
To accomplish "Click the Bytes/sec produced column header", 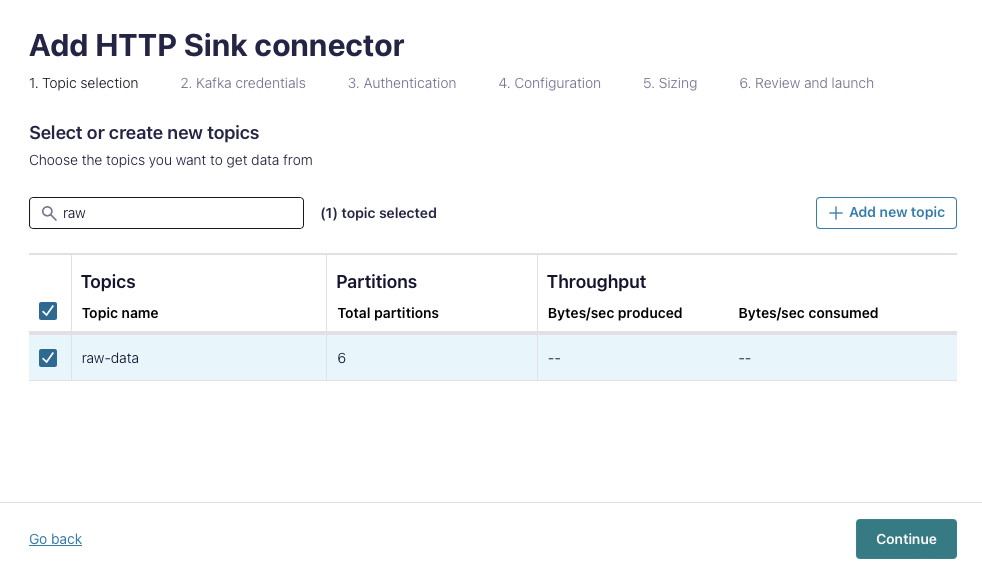I will pyautogui.click(x=615, y=313).
